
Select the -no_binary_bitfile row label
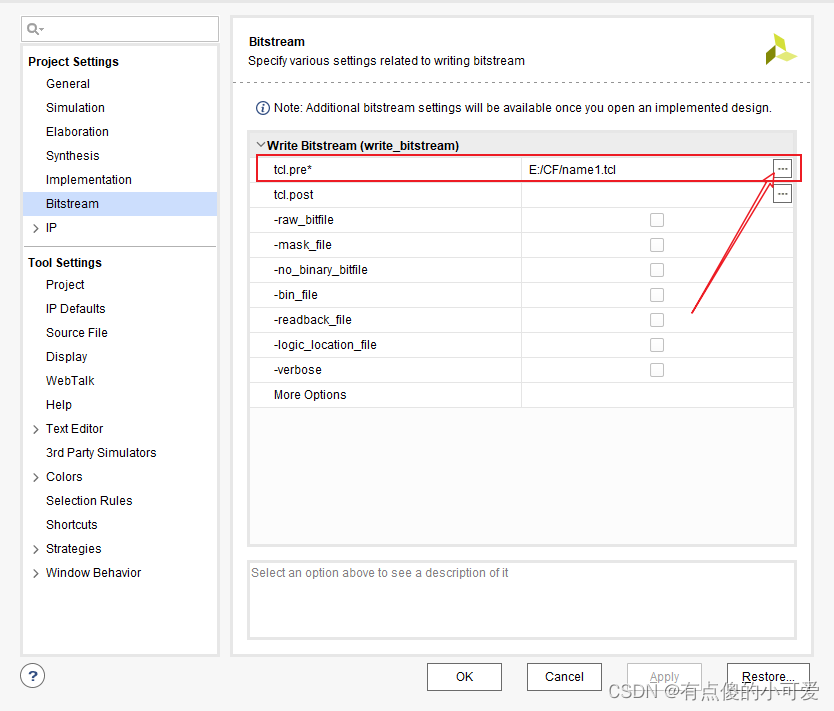point(320,270)
